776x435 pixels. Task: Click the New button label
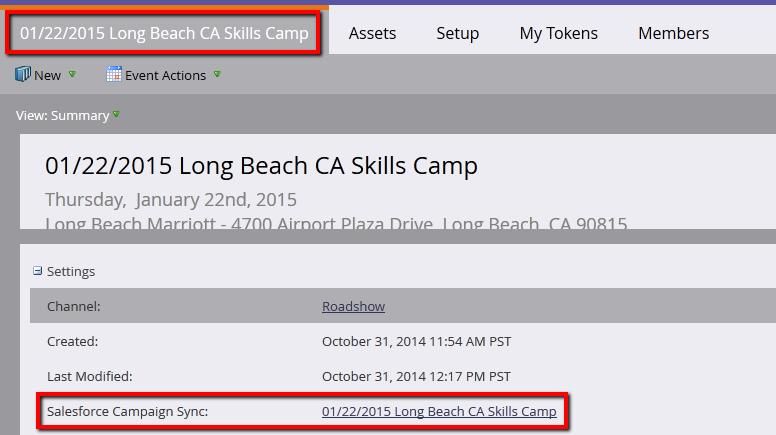click(47, 75)
